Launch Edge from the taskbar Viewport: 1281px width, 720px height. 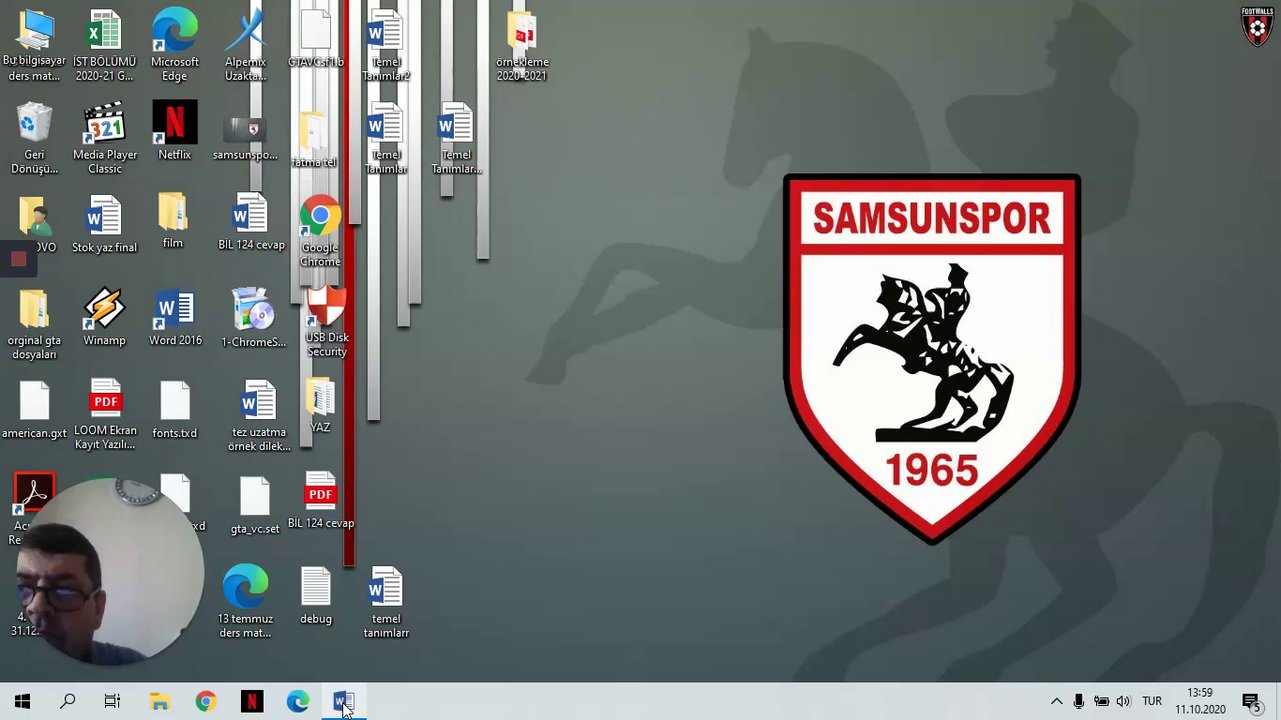click(298, 702)
